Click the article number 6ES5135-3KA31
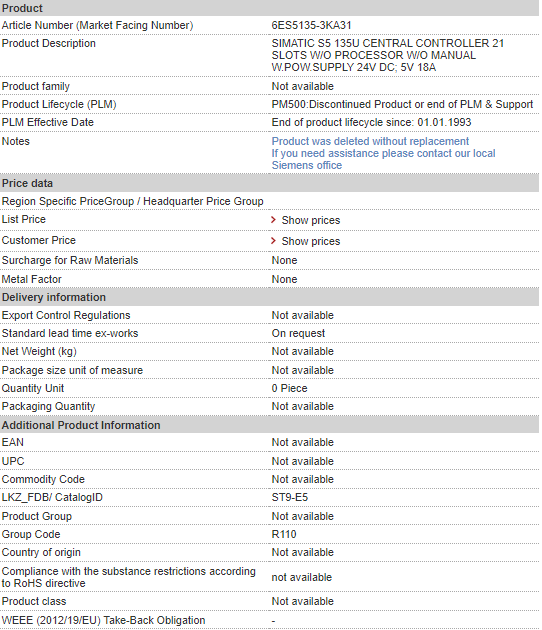Viewport: 542px width, 630px height. point(311,25)
